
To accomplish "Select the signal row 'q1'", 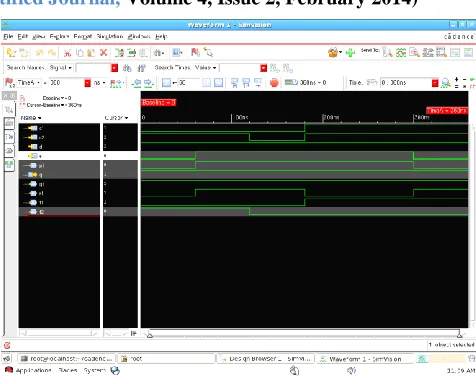I will [59, 184].
